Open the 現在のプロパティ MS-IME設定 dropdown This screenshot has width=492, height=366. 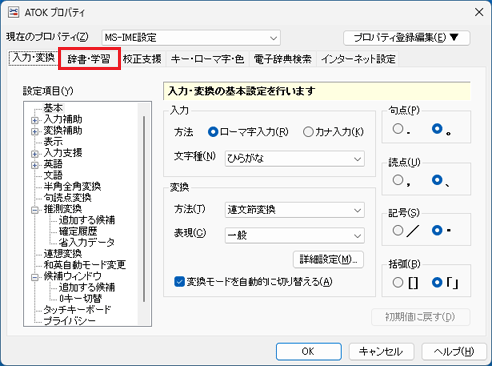pyautogui.click(x=191, y=38)
